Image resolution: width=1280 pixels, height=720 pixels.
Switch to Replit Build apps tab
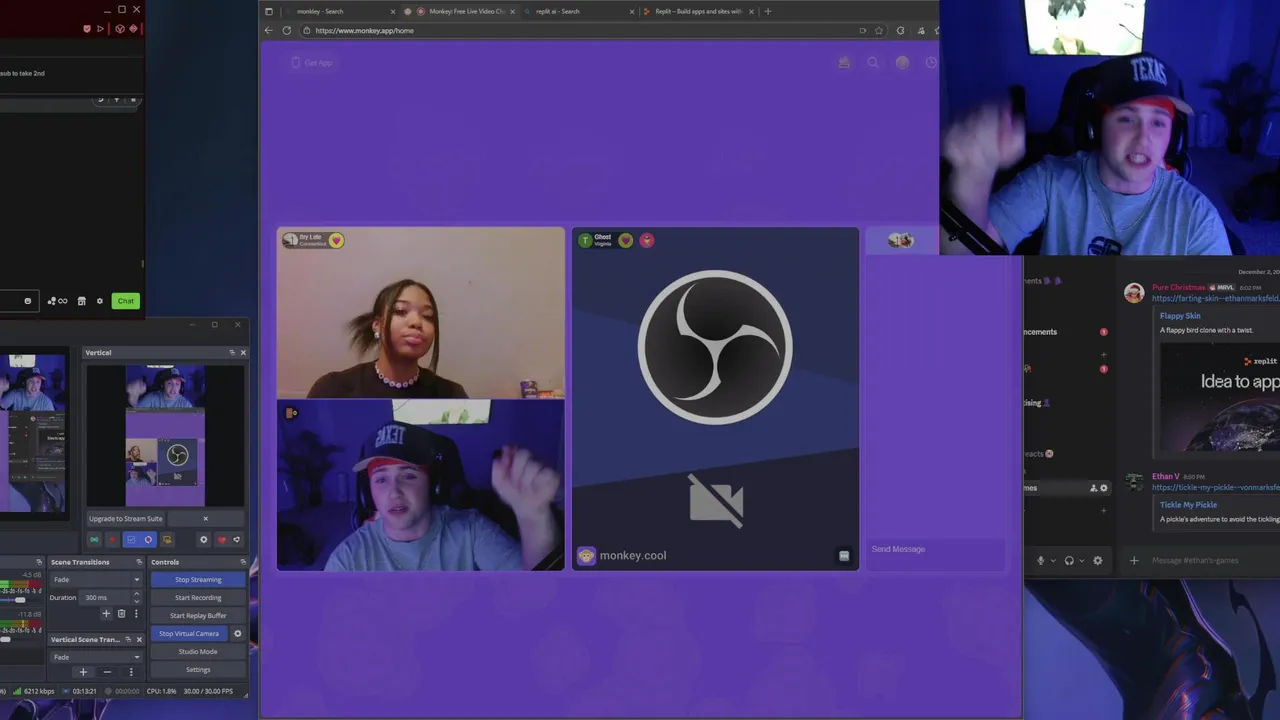click(x=700, y=11)
